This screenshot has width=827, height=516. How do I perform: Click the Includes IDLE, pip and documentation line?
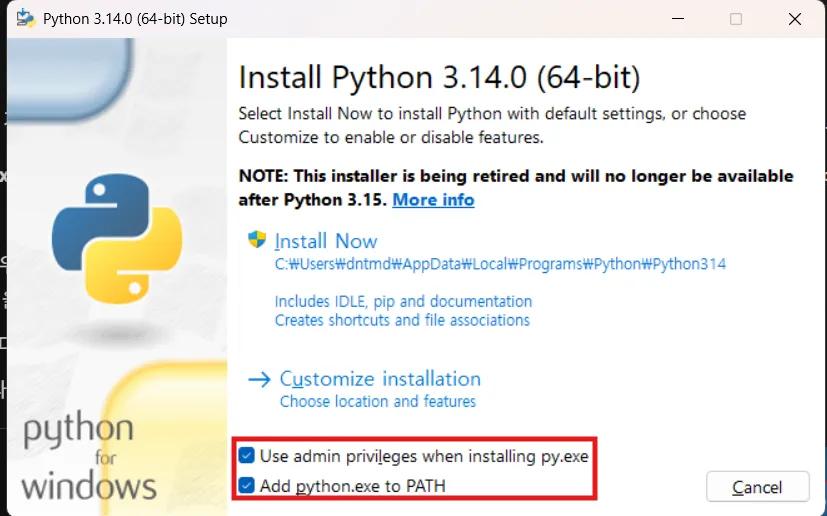click(403, 301)
